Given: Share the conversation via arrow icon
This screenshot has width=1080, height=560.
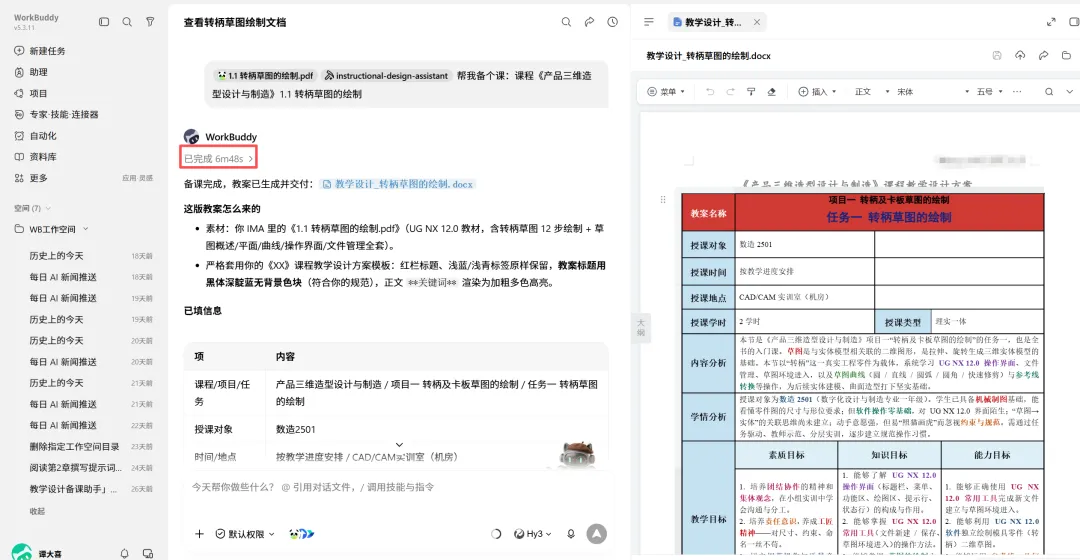Looking at the screenshot, I should pos(590,22).
